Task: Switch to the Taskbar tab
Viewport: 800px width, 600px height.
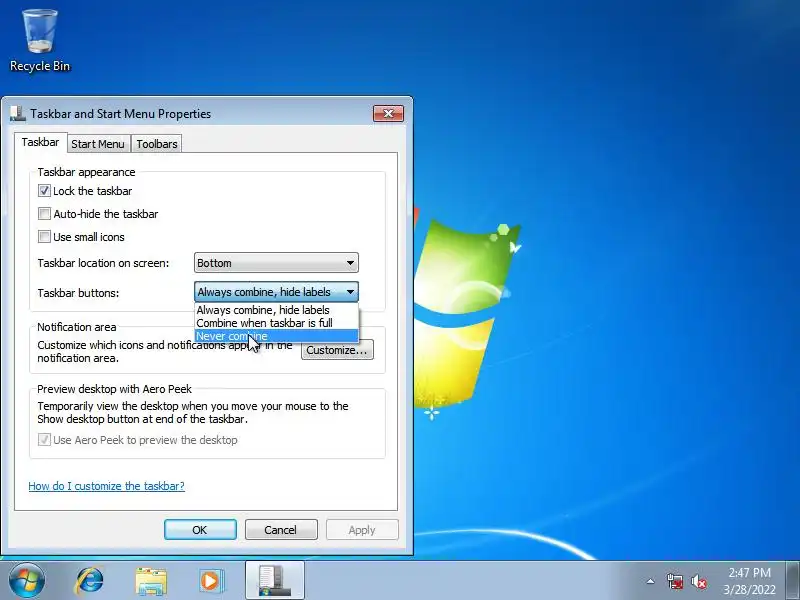Action: pyautogui.click(x=40, y=142)
